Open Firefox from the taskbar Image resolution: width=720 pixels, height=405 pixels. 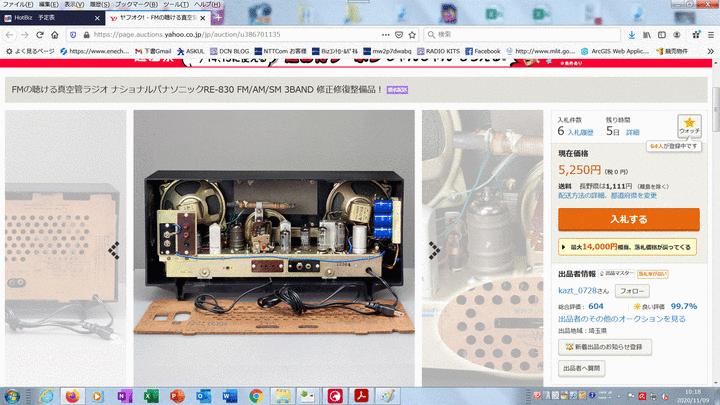click(x=72, y=396)
